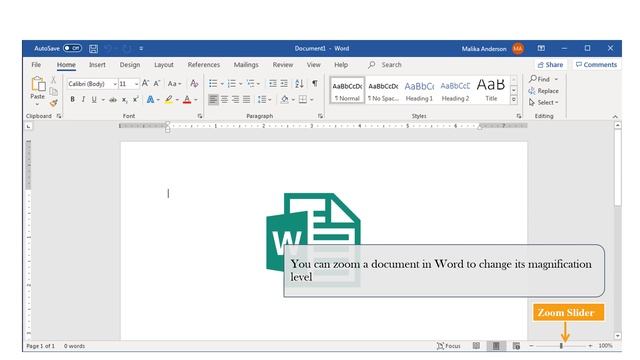This screenshot has height=360, width=640.
Task: Increase paragraph indent
Action: 284,84
